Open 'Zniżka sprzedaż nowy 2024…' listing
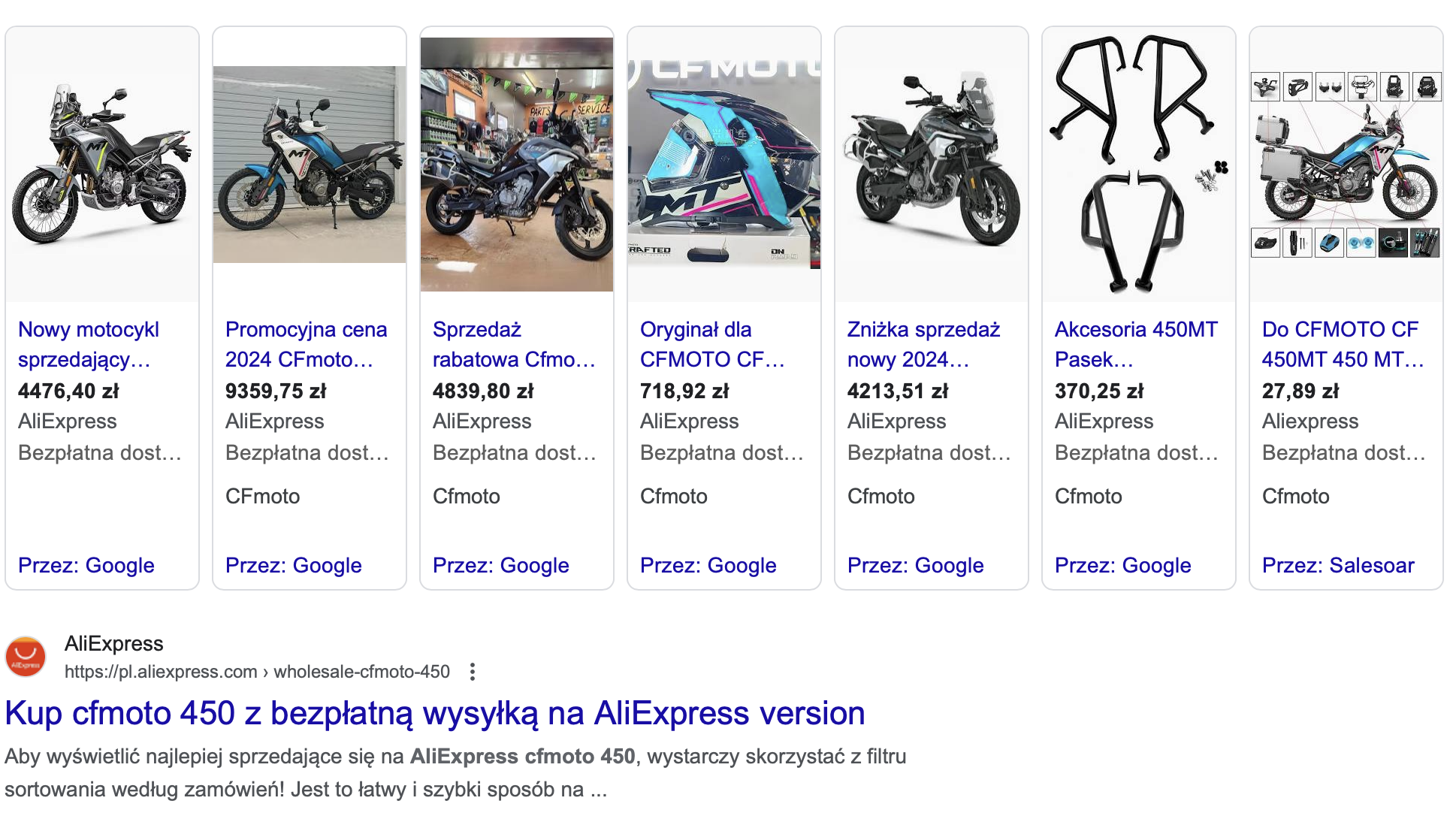The height and width of the screenshot is (822, 1456). click(923, 344)
